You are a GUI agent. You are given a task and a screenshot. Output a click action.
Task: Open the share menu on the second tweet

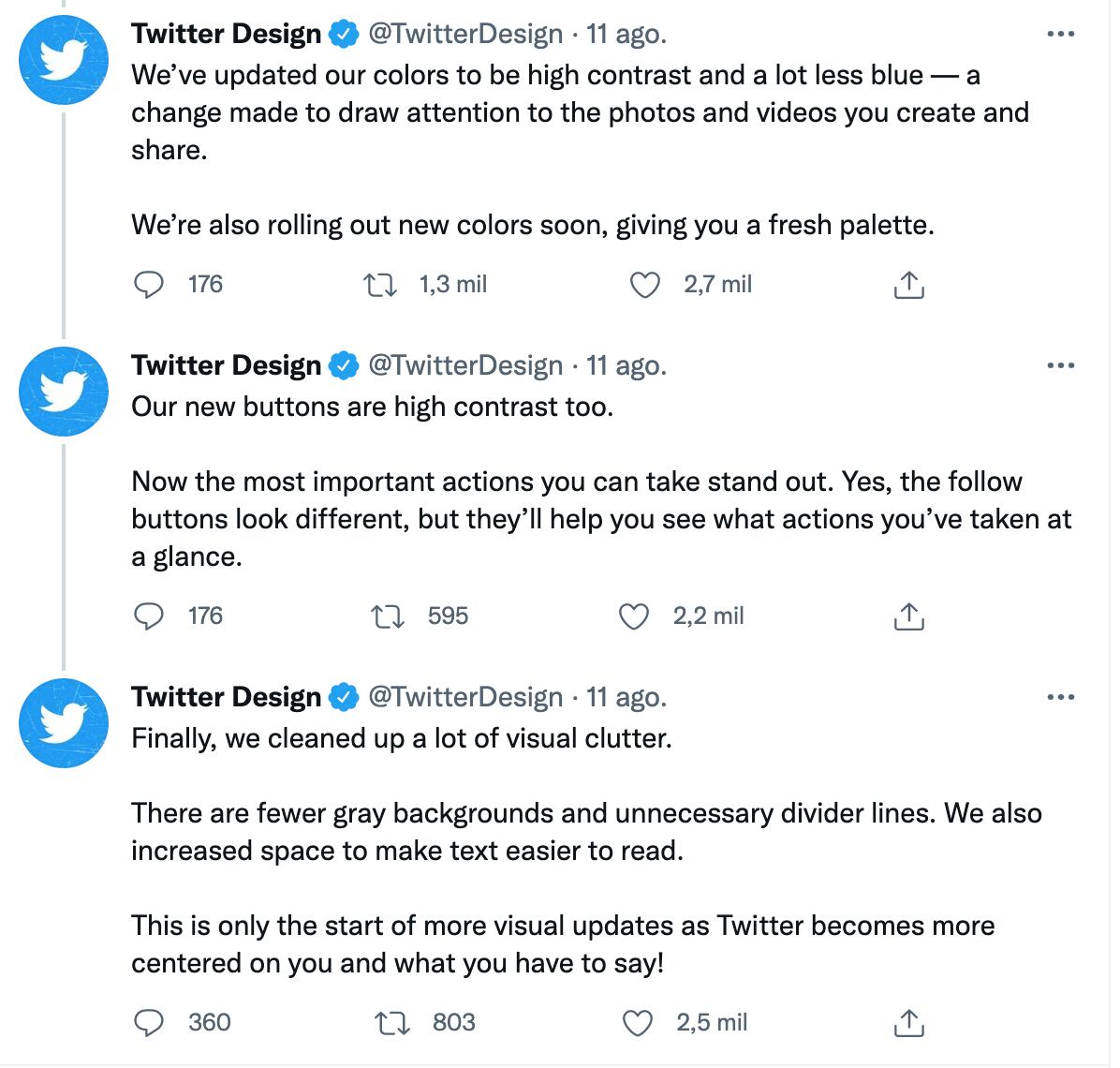(907, 616)
